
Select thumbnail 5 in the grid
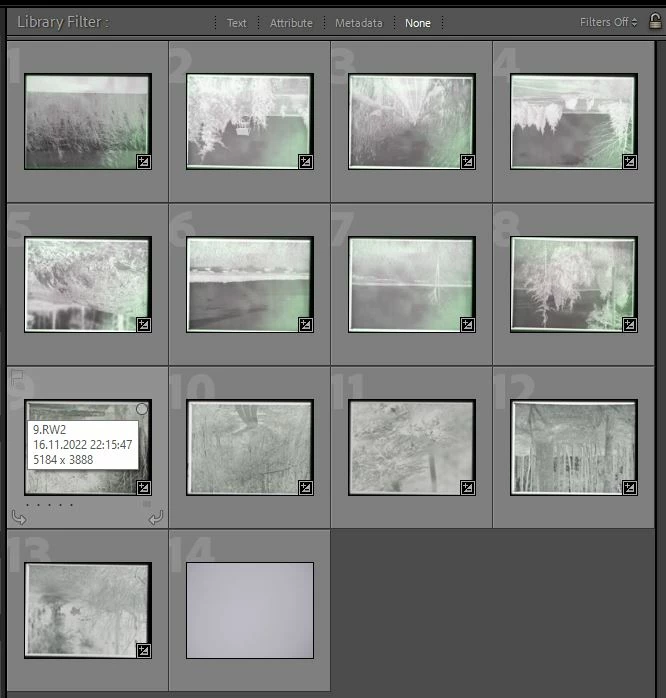(x=88, y=284)
